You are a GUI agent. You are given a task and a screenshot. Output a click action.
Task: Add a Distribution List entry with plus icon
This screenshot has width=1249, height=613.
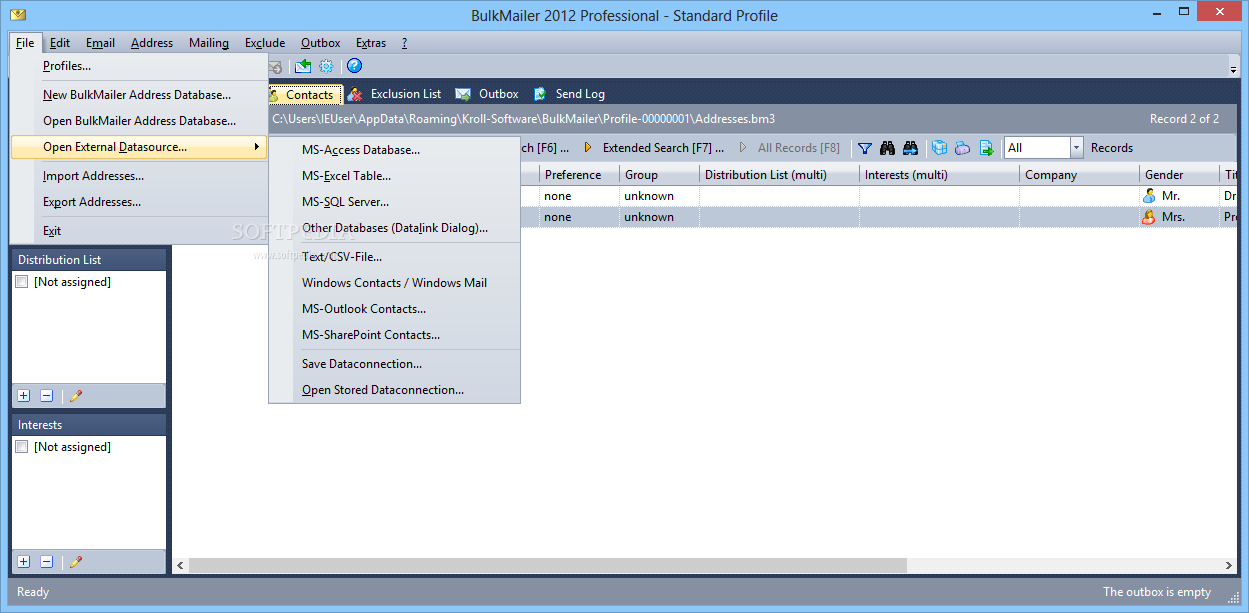[x=24, y=396]
